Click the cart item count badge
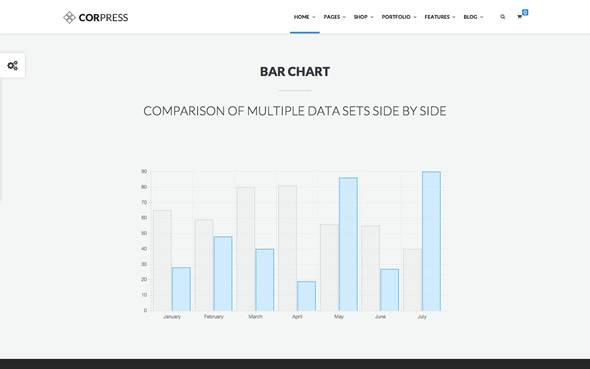The height and width of the screenshot is (369, 590). 525,12
